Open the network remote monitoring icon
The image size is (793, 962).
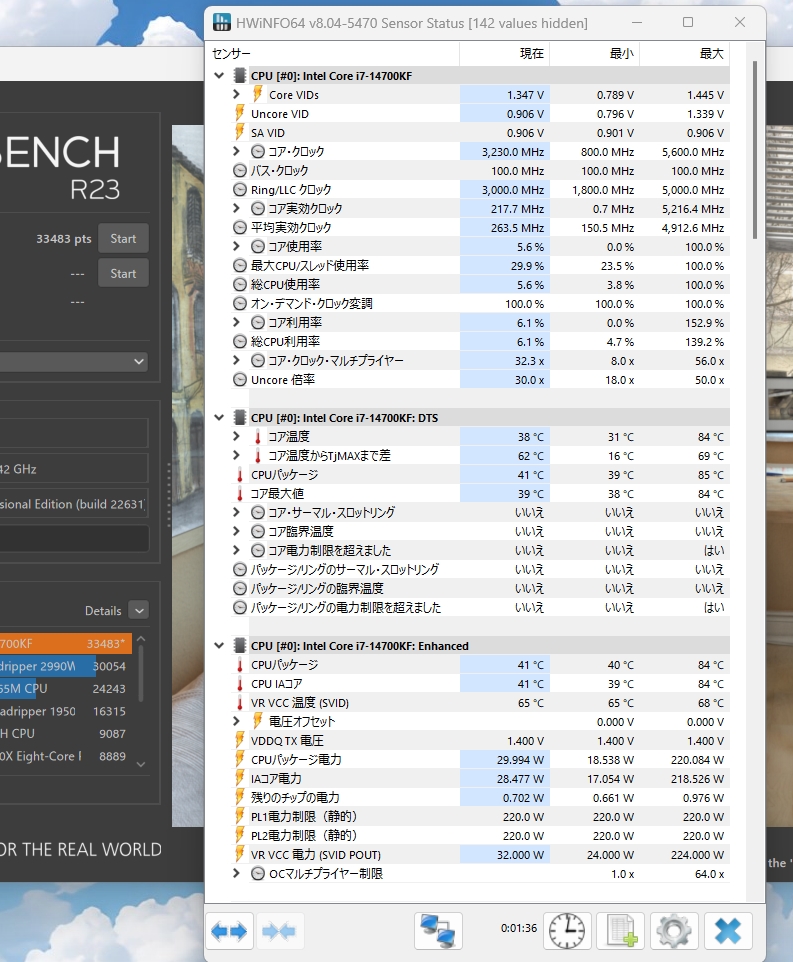437,931
